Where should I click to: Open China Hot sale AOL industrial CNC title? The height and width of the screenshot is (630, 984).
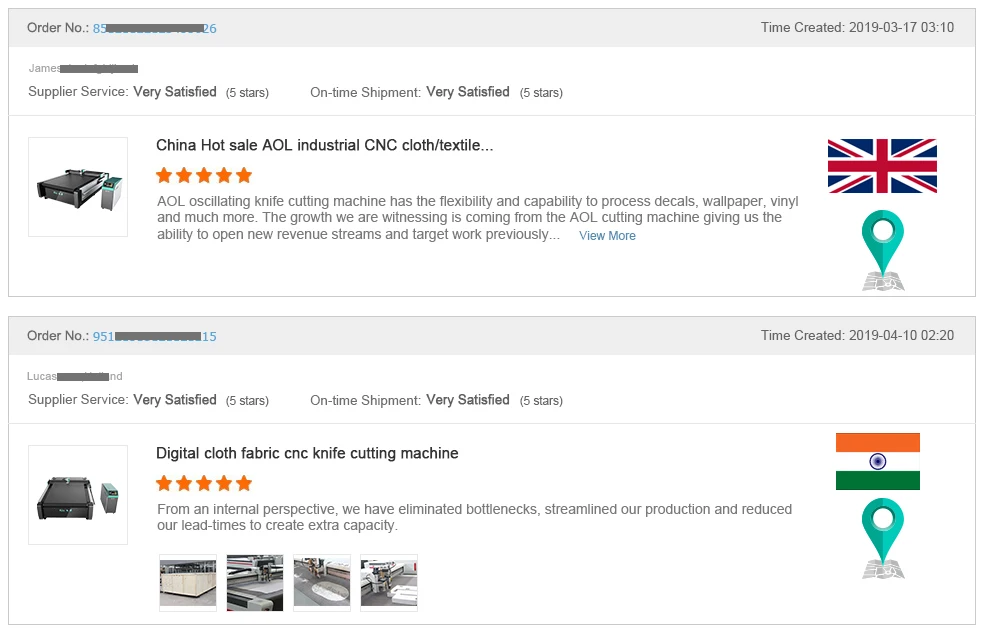point(324,145)
